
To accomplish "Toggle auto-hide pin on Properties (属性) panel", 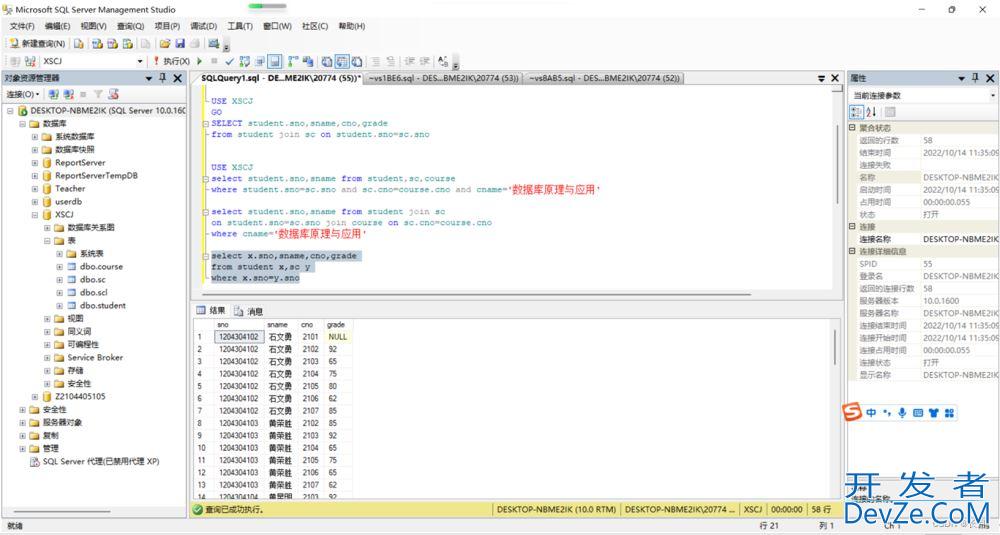I will coord(975,78).
